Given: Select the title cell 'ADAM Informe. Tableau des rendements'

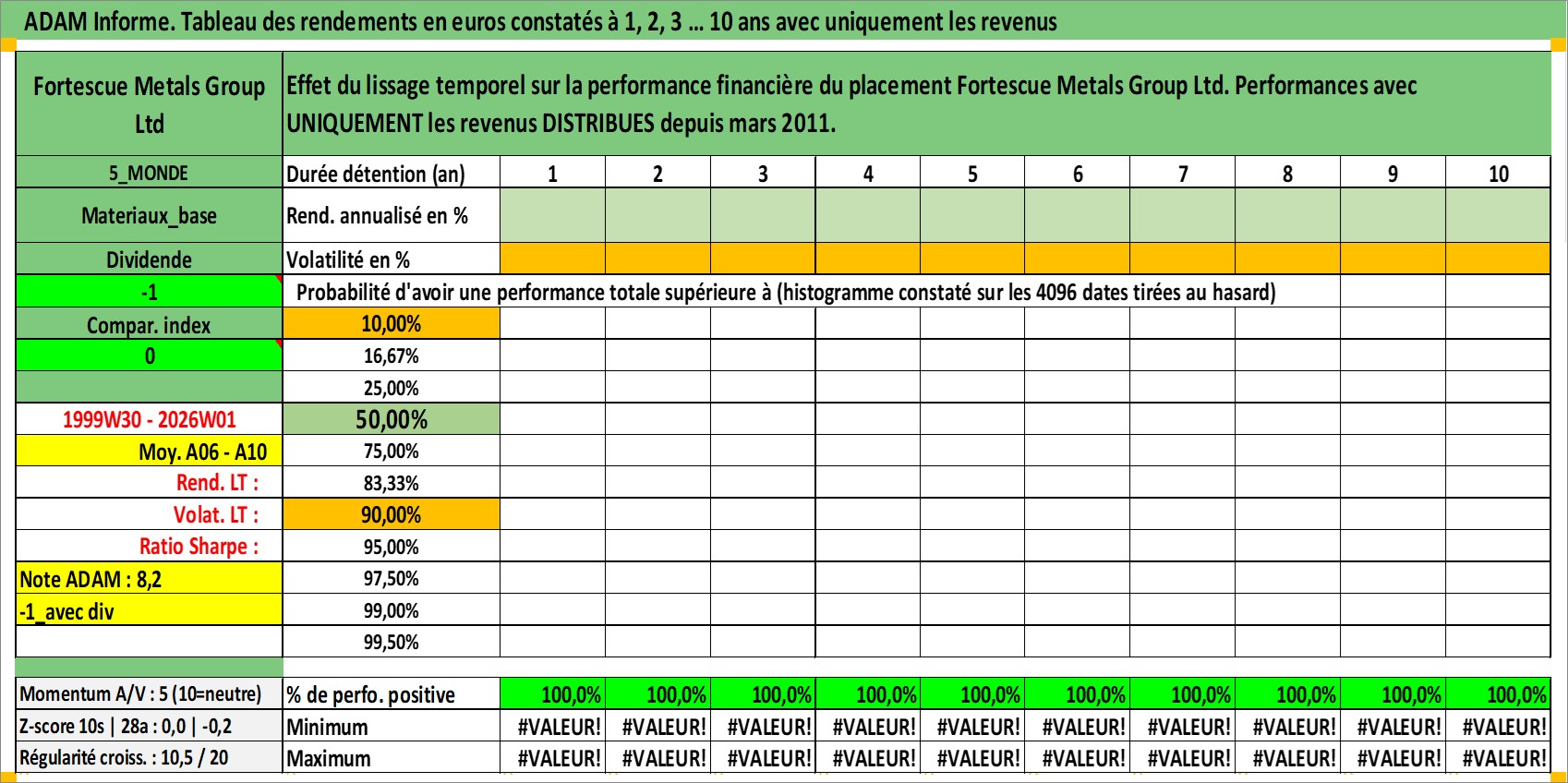Looking at the screenshot, I should (783, 20).
